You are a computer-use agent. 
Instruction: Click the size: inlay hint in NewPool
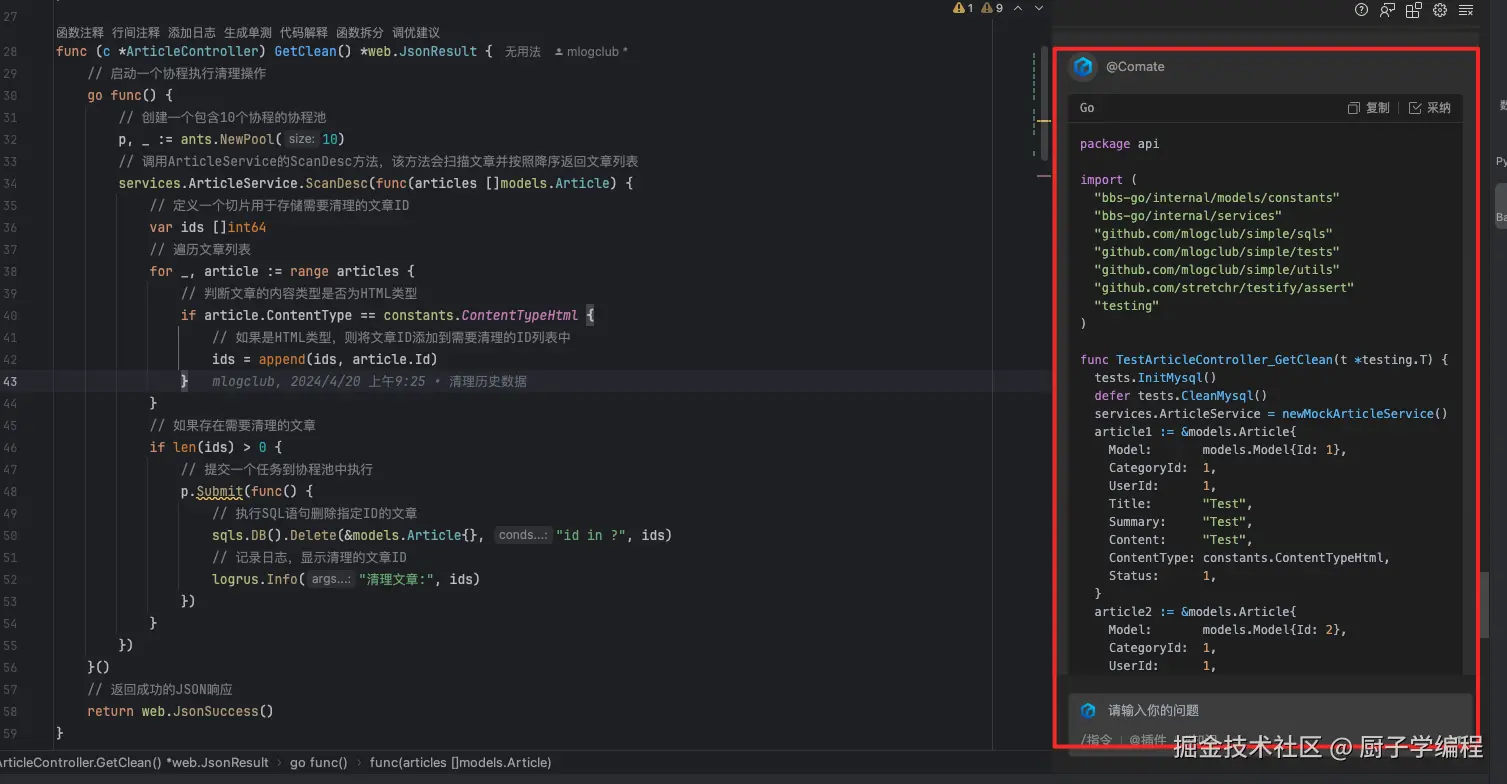click(302, 139)
